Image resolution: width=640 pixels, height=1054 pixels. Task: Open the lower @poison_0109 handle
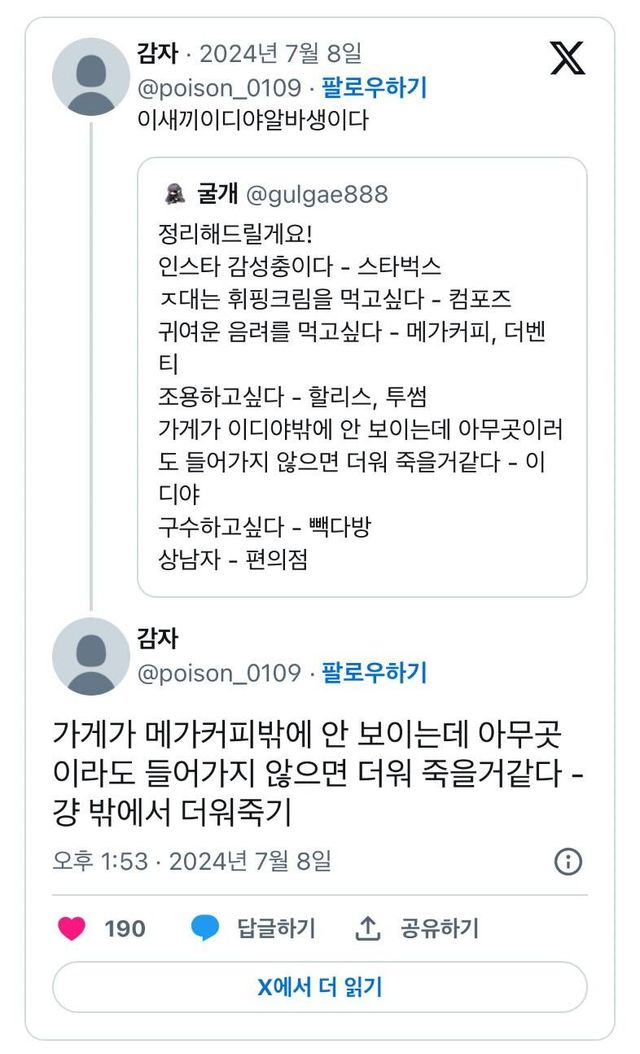(x=219, y=672)
